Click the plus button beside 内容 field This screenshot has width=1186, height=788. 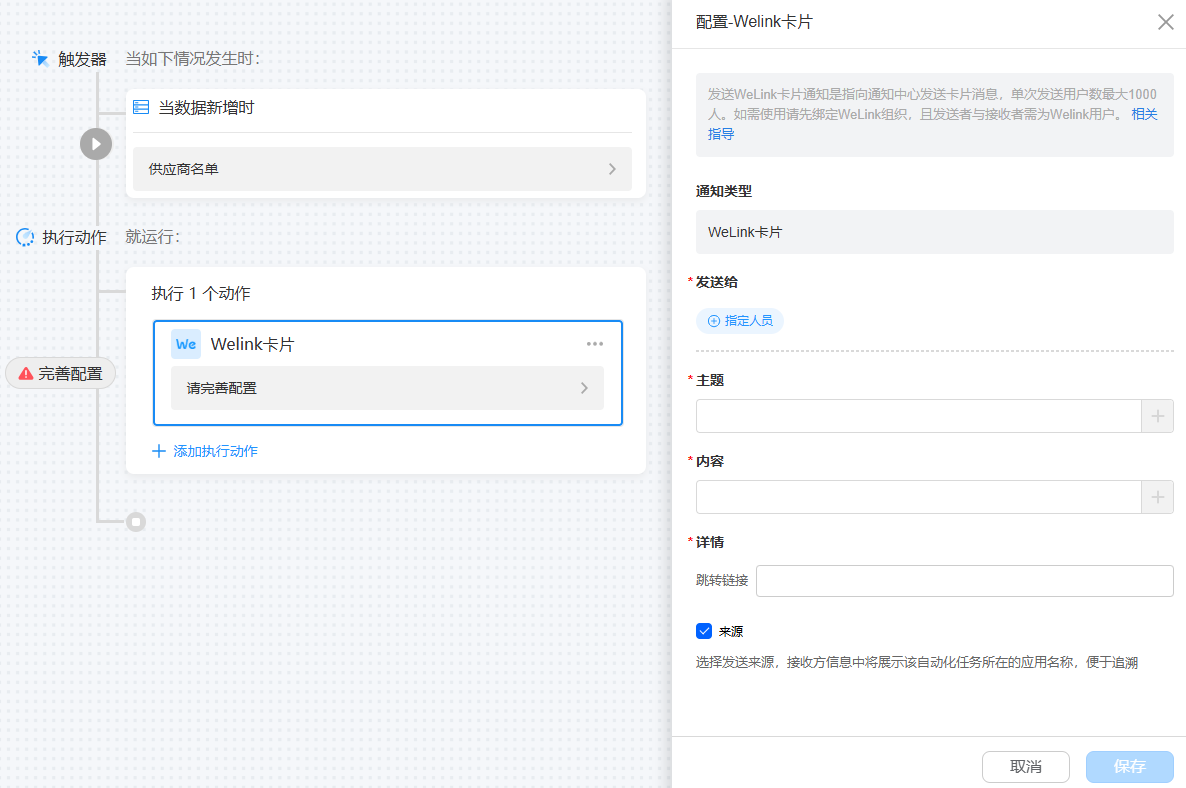1157,497
